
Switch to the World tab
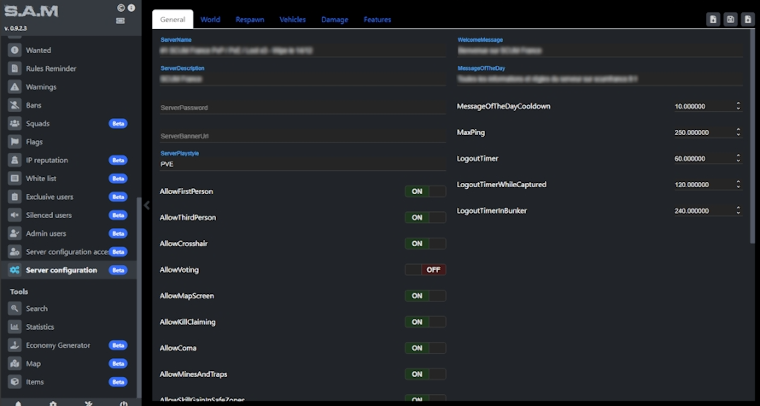(210, 19)
